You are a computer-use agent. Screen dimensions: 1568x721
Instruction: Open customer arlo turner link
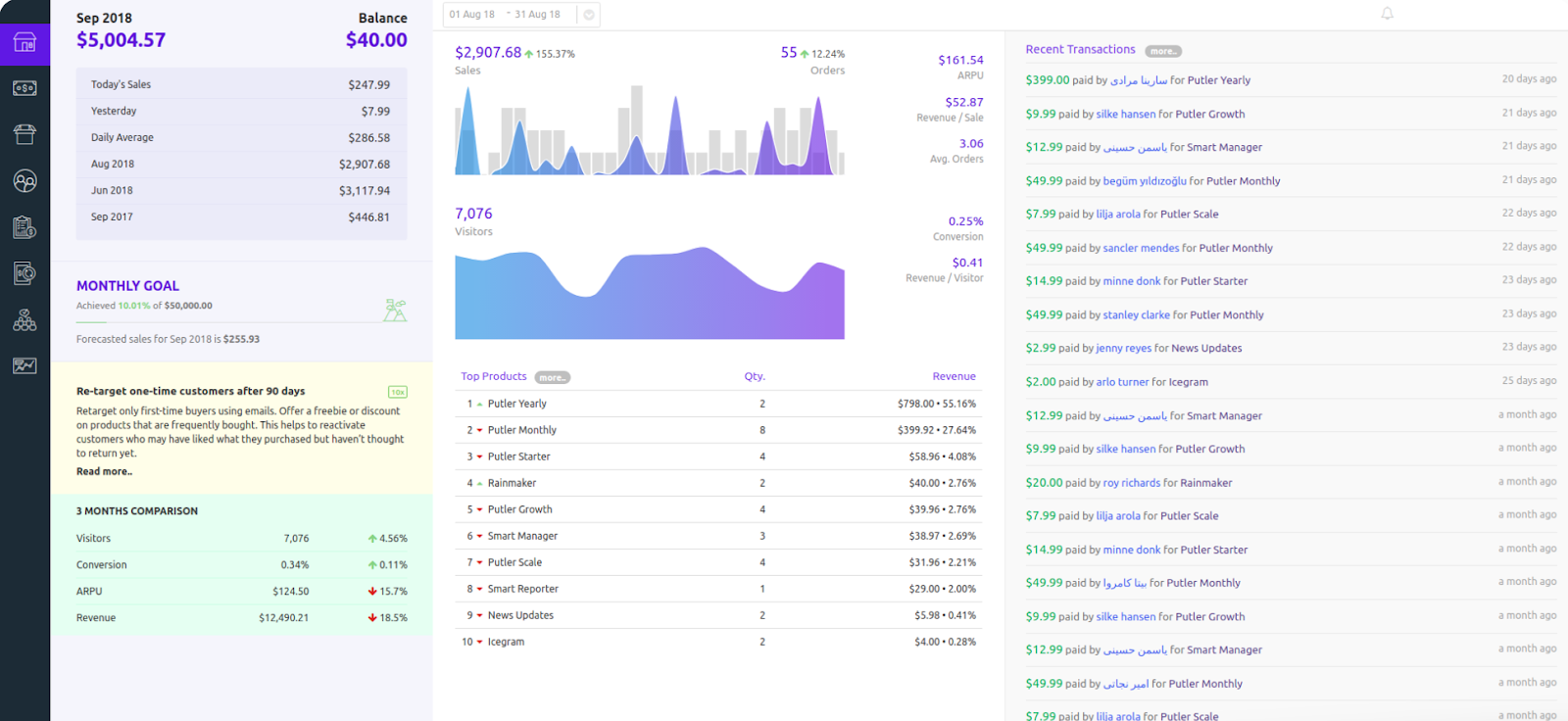coord(1122,382)
